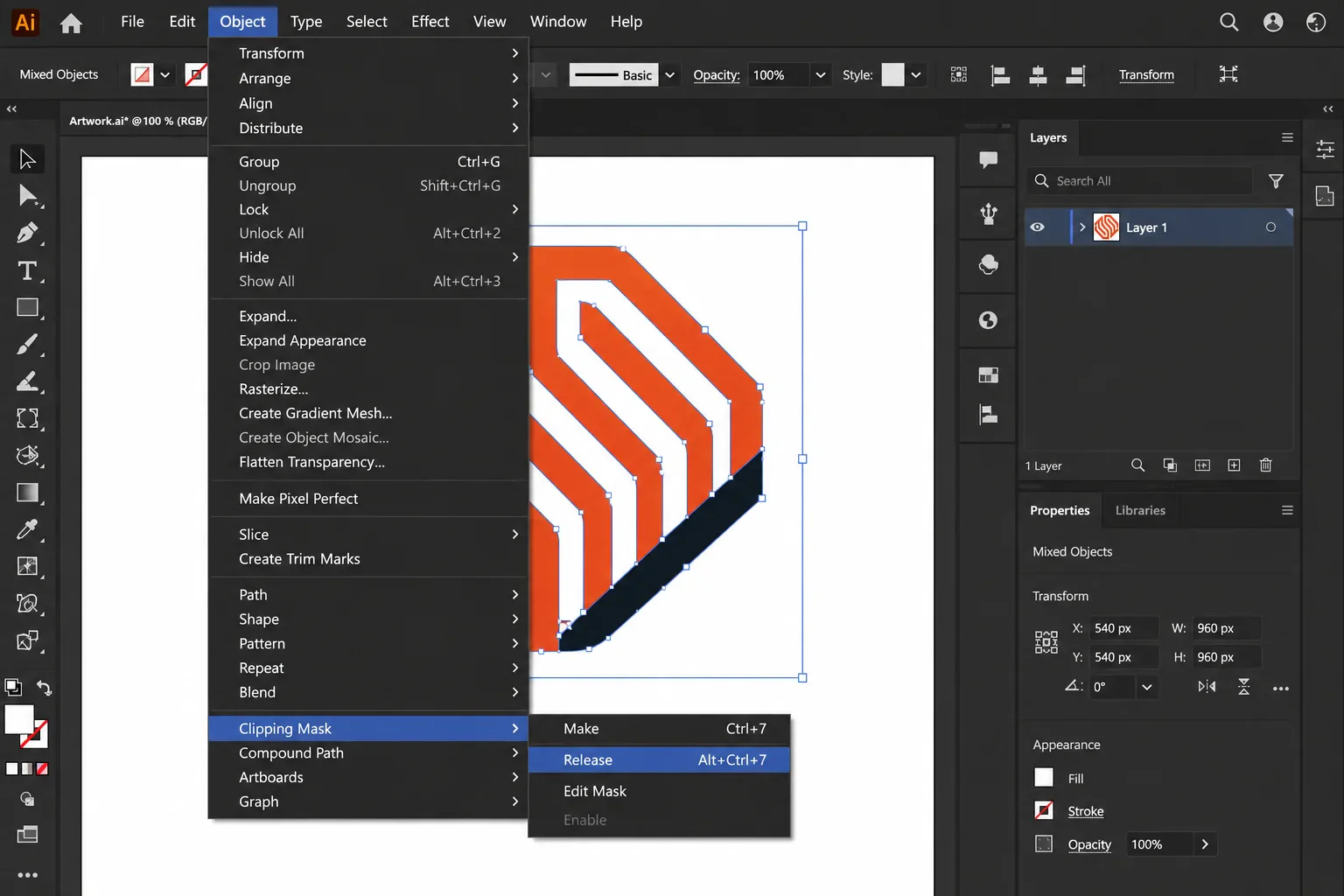This screenshot has height=896, width=1344.
Task: Select the Paintbrush tool
Action: (x=27, y=344)
